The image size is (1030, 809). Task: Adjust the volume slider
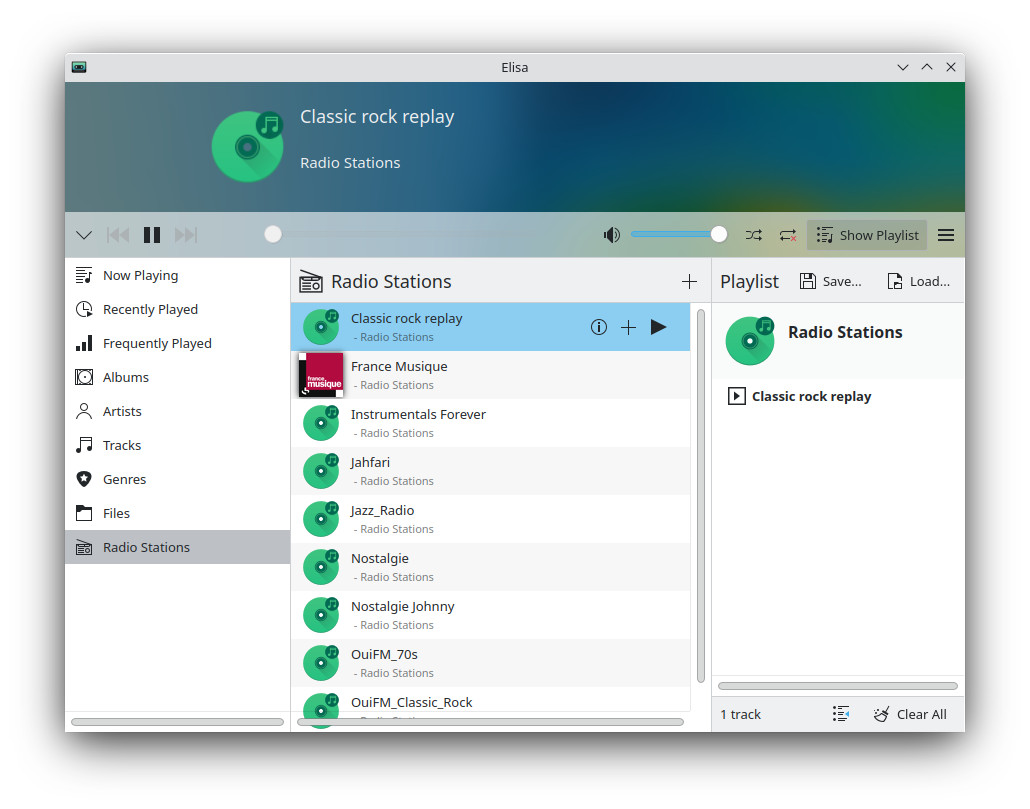pyautogui.click(x=679, y=234)
